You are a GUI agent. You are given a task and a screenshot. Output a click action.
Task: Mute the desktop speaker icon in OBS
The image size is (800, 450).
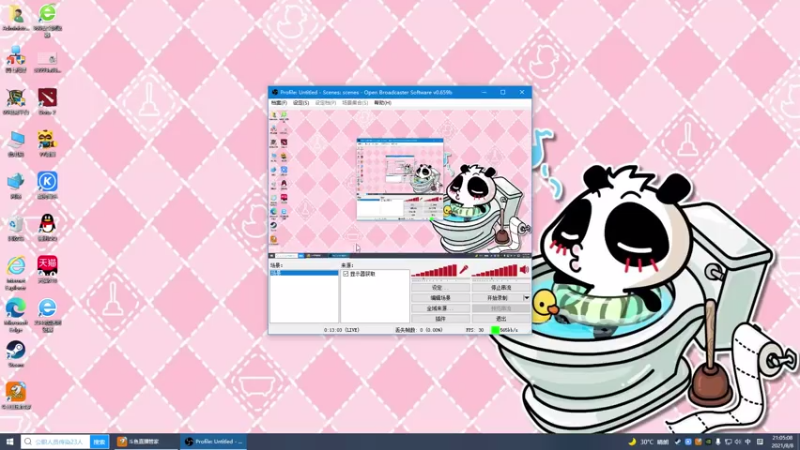(524, 270)
